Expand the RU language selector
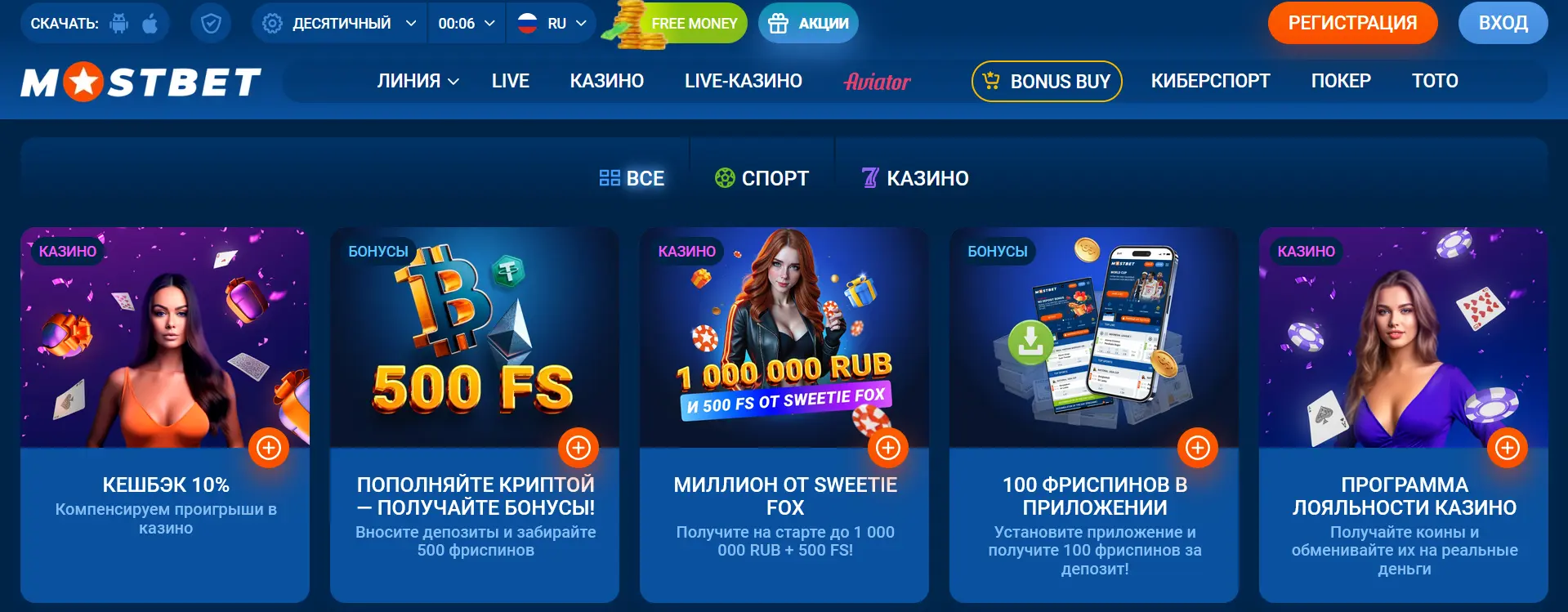Screen dimensions: 1568x612 pyautogui.click(x=552, y=24)
